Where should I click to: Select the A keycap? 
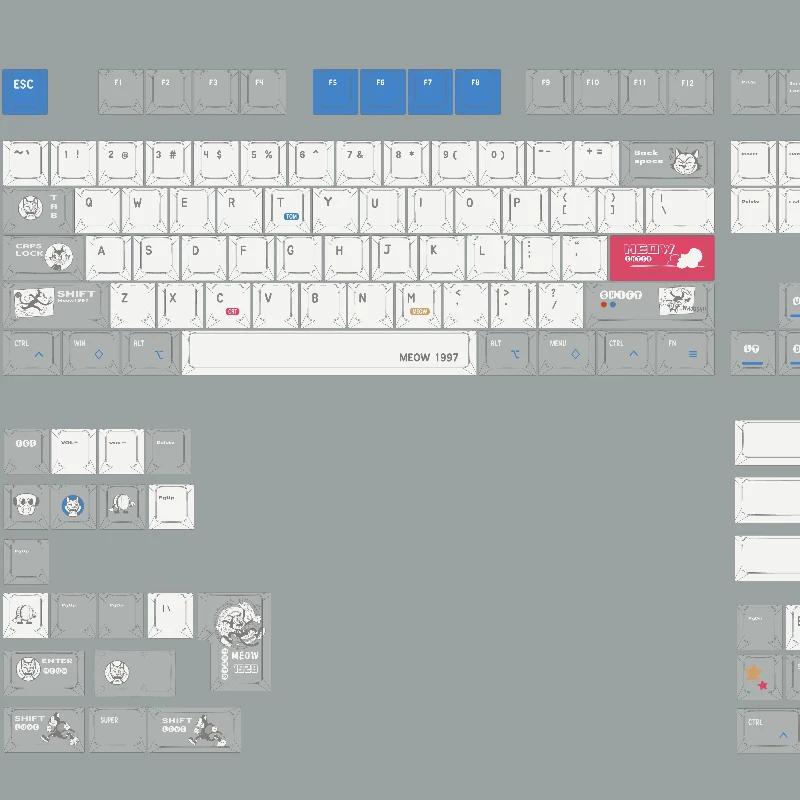coord(109,258)
